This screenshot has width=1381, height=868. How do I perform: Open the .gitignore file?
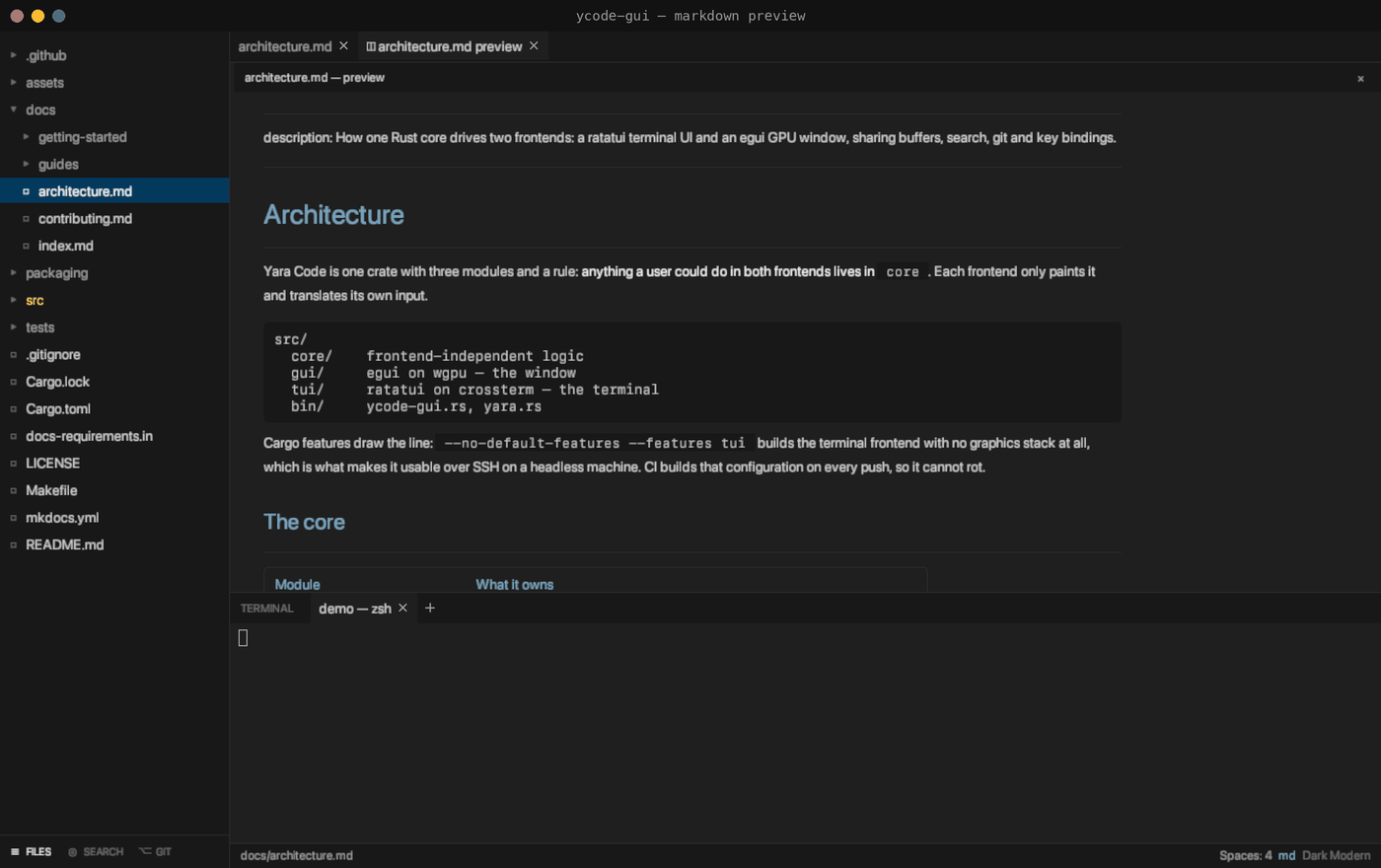click(x=114, y=354)
